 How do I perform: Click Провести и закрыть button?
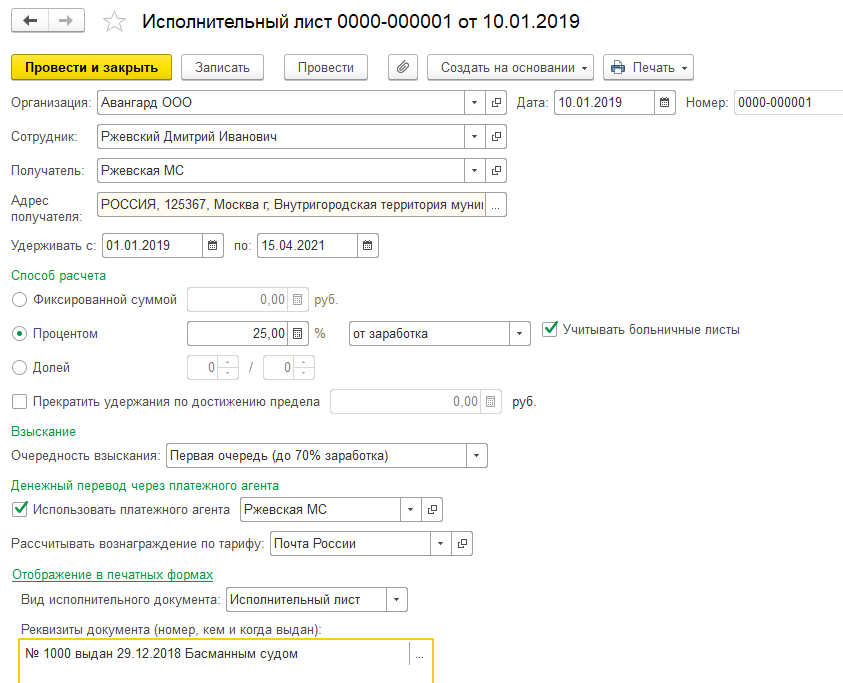(91, 67)
